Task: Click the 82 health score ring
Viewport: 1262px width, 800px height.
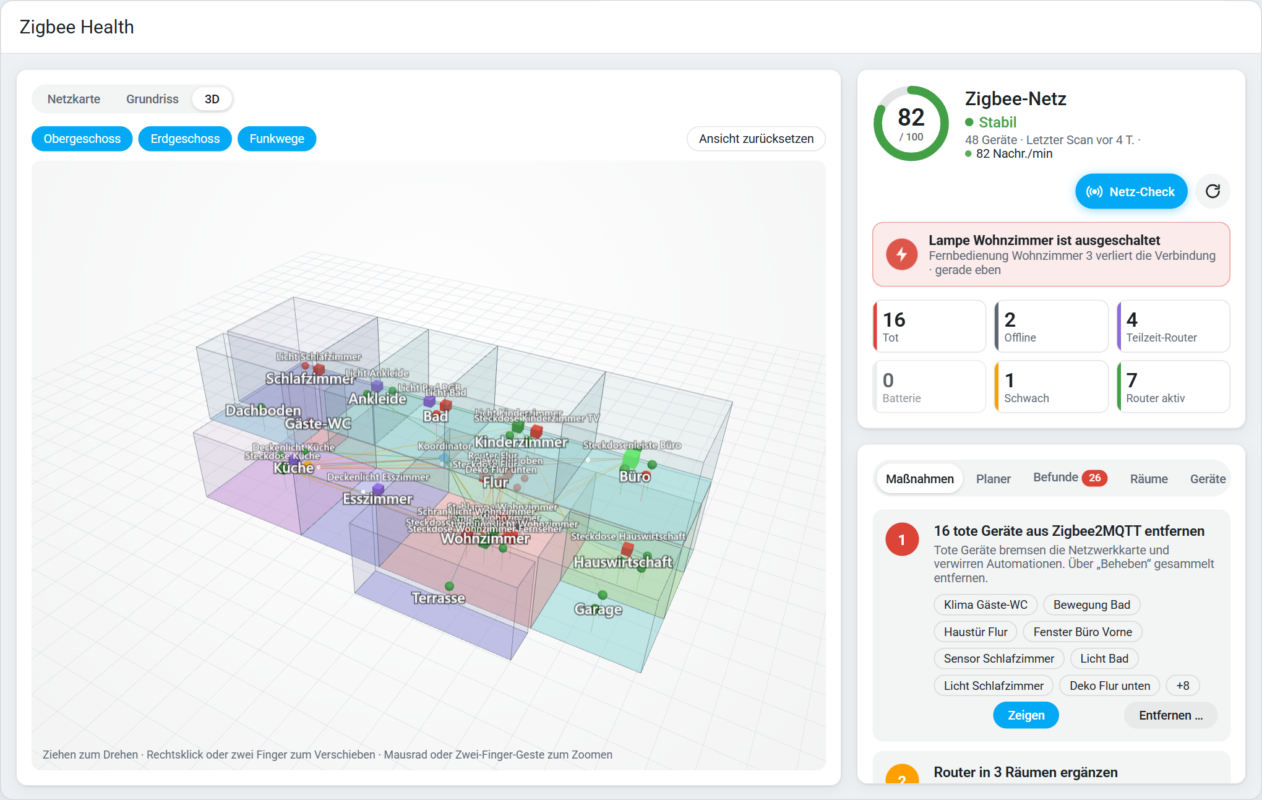Action: point(911,123)
